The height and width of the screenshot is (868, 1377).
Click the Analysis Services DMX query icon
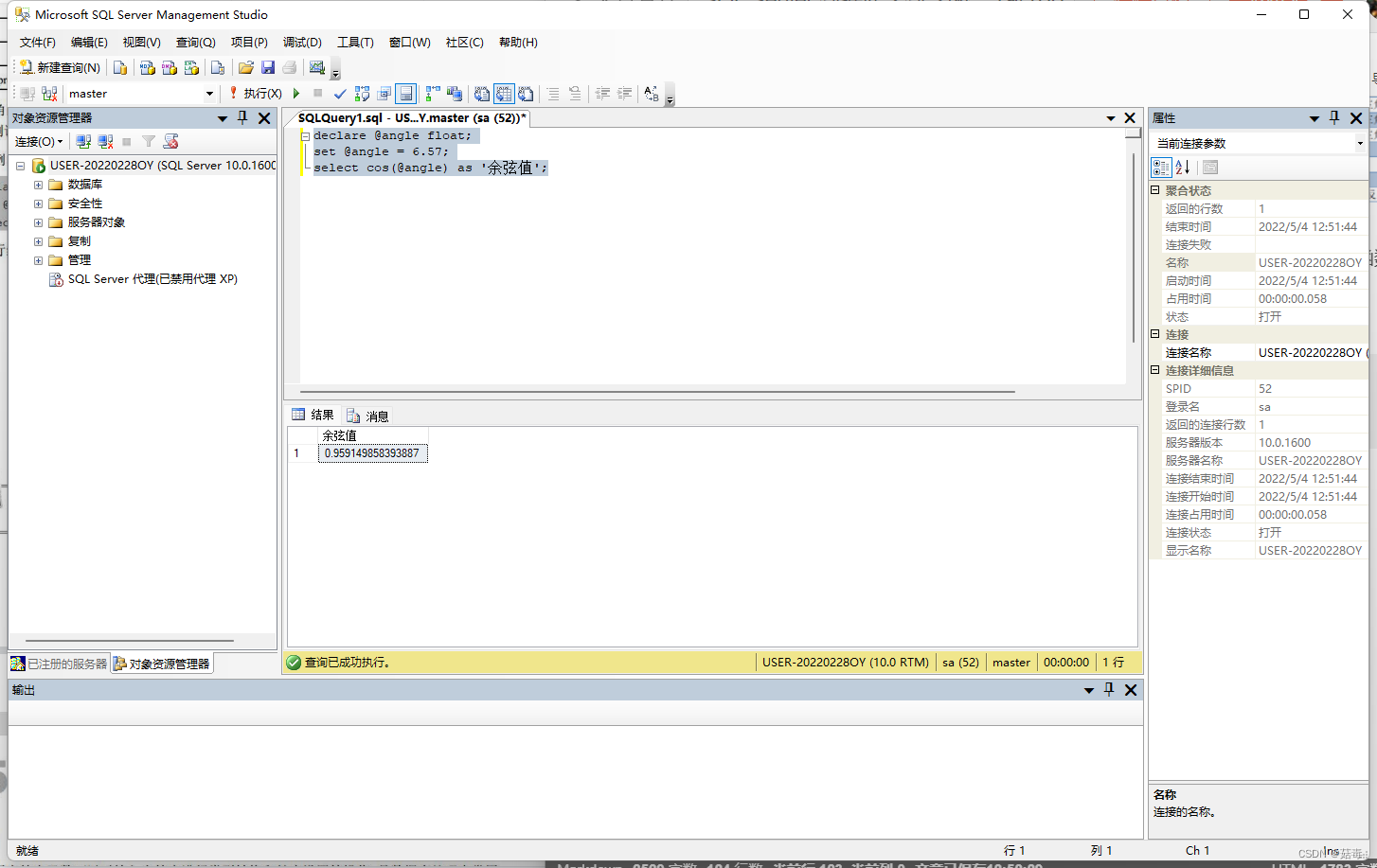(x=170, y=67)
